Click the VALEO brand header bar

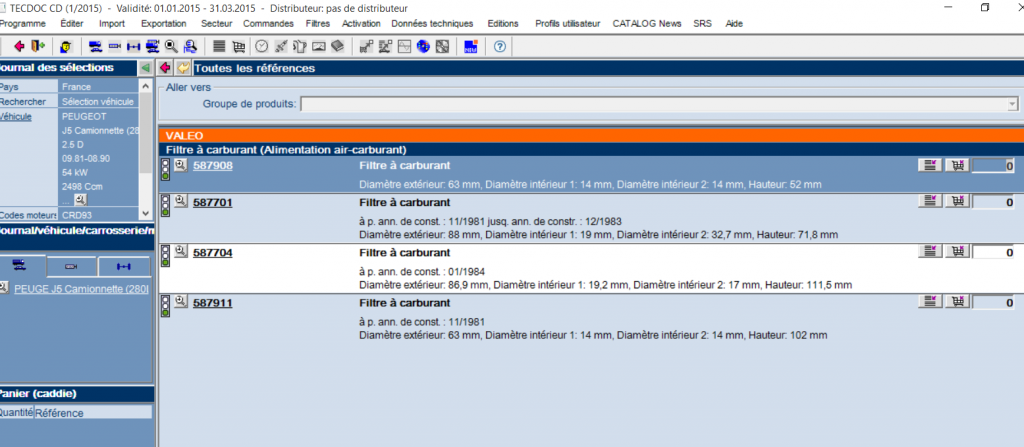(x=591, y=135)
